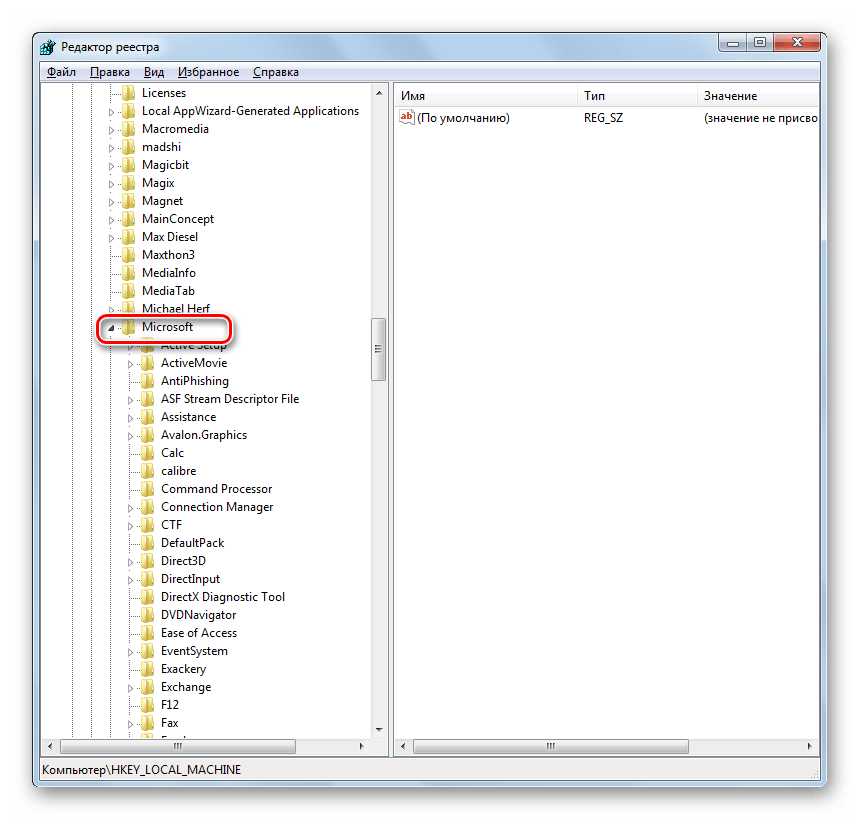The image size is (860, 820).
Task: Click the tree pane scroll up arrow
Action: pyautogui.click(x=379, y=93)
